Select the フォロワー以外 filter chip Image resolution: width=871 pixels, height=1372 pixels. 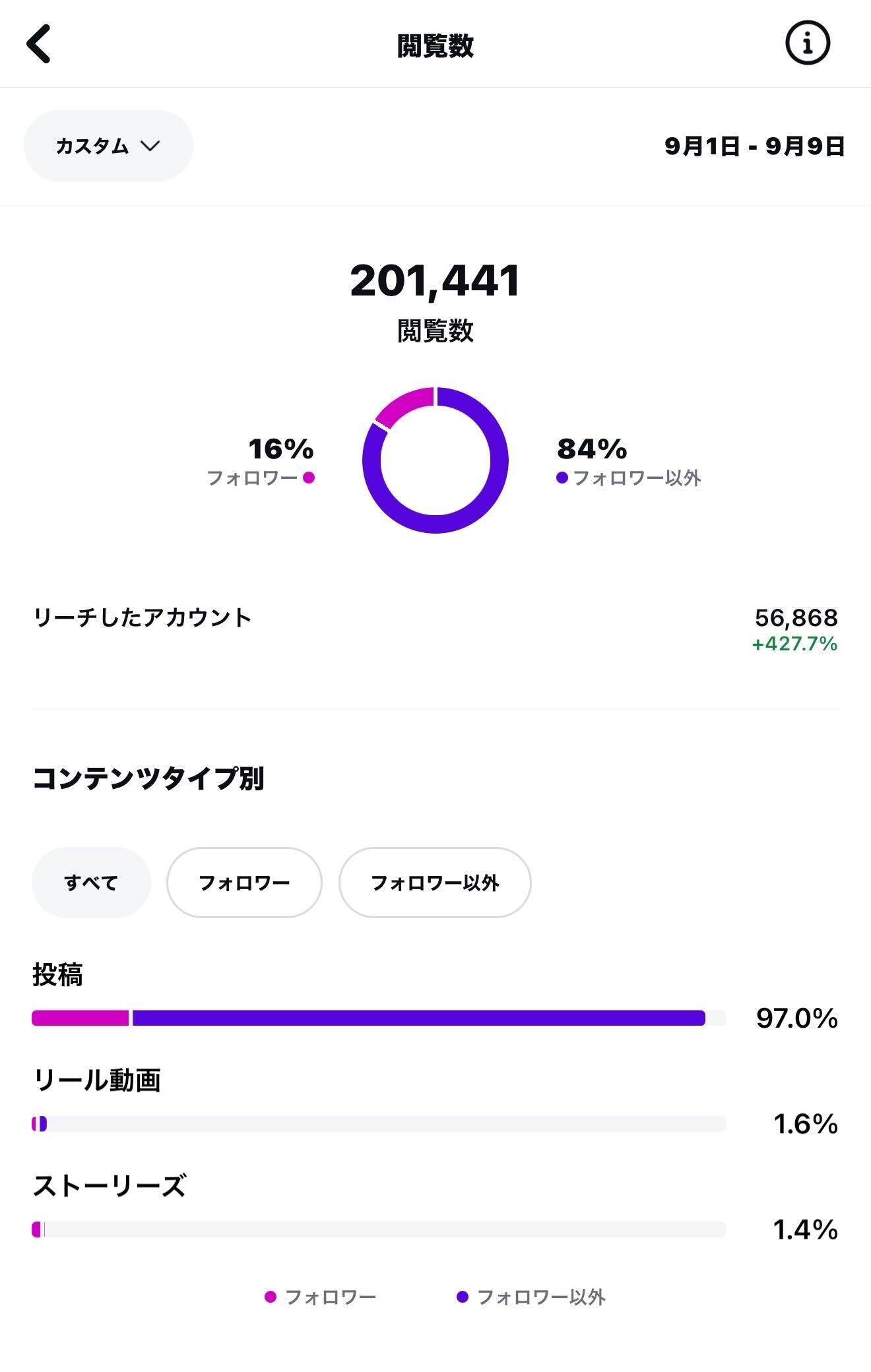point(435,883)
